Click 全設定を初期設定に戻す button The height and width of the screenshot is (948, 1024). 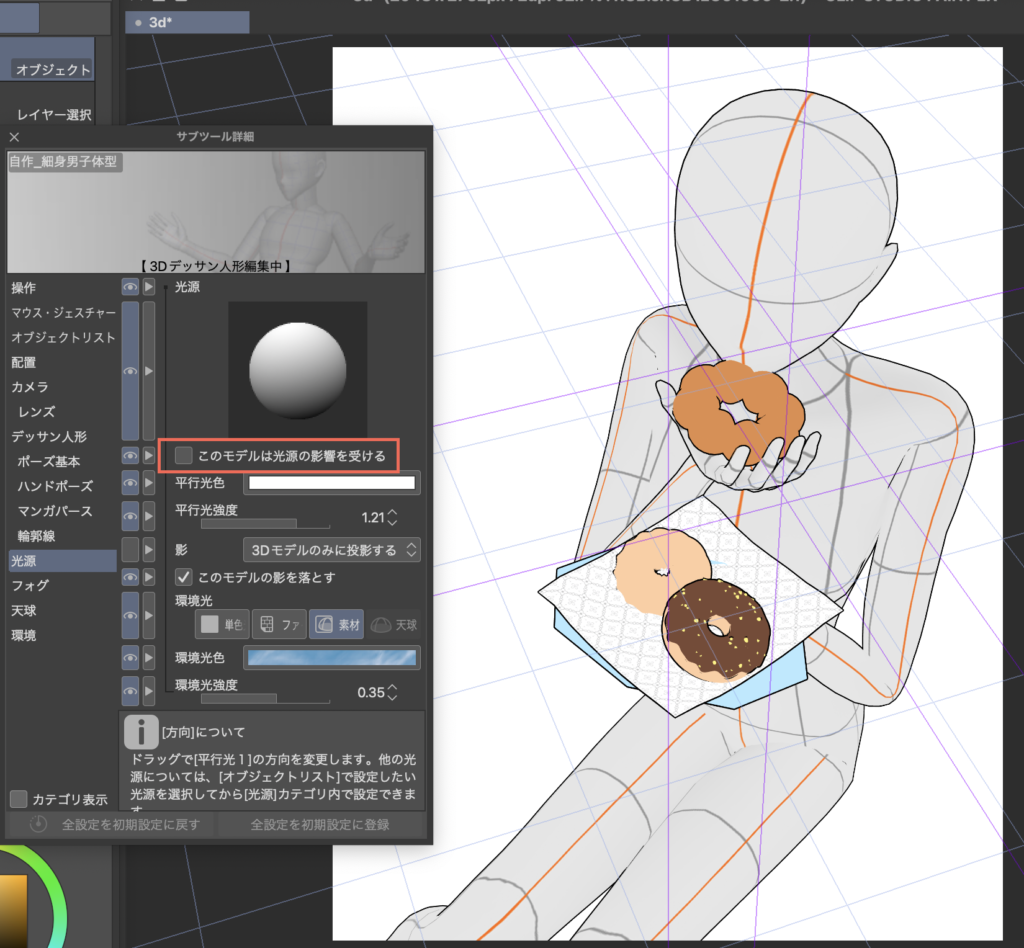[x=118, y=825]
